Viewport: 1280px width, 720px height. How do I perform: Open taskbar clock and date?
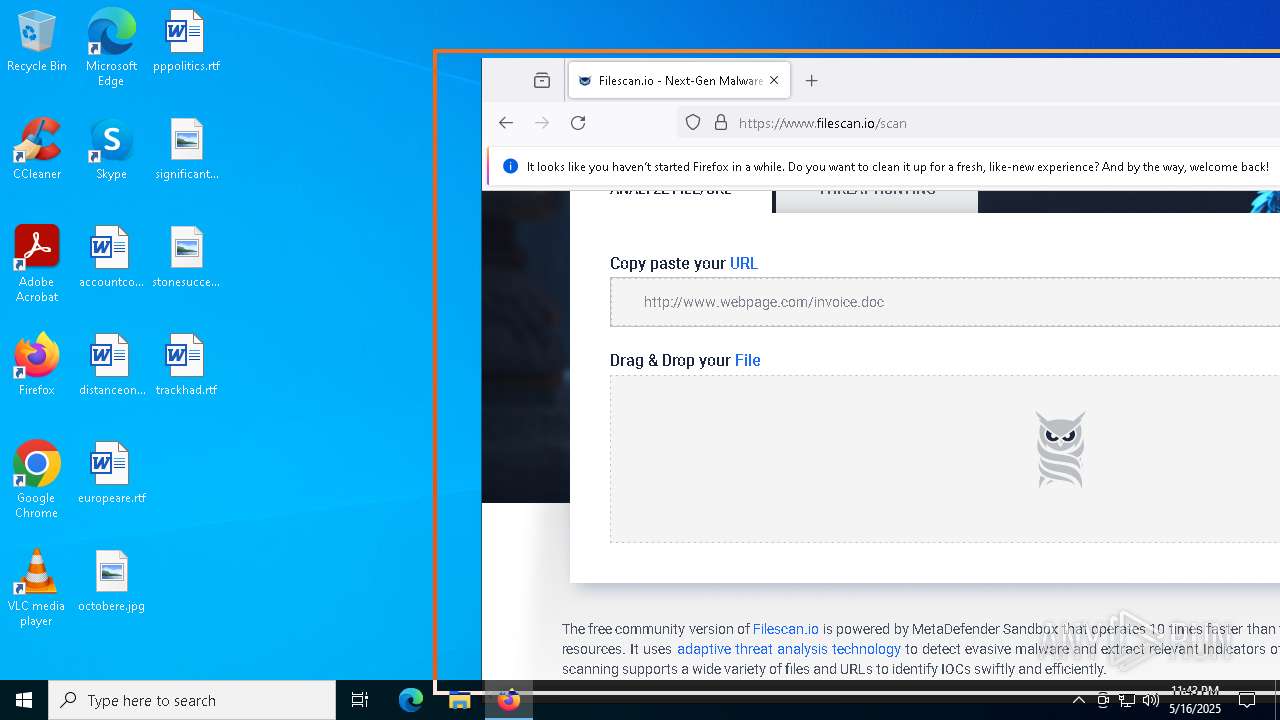coord(1195,700)
